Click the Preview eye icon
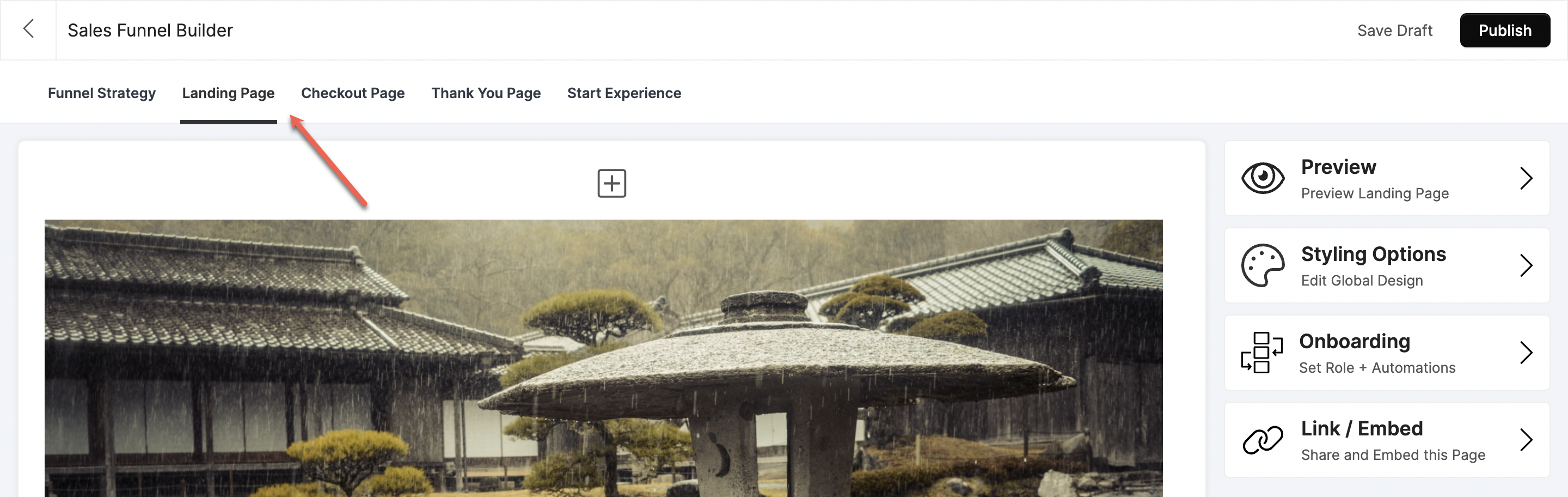This screenshot has height=497, width=1568. [1263, 178]
